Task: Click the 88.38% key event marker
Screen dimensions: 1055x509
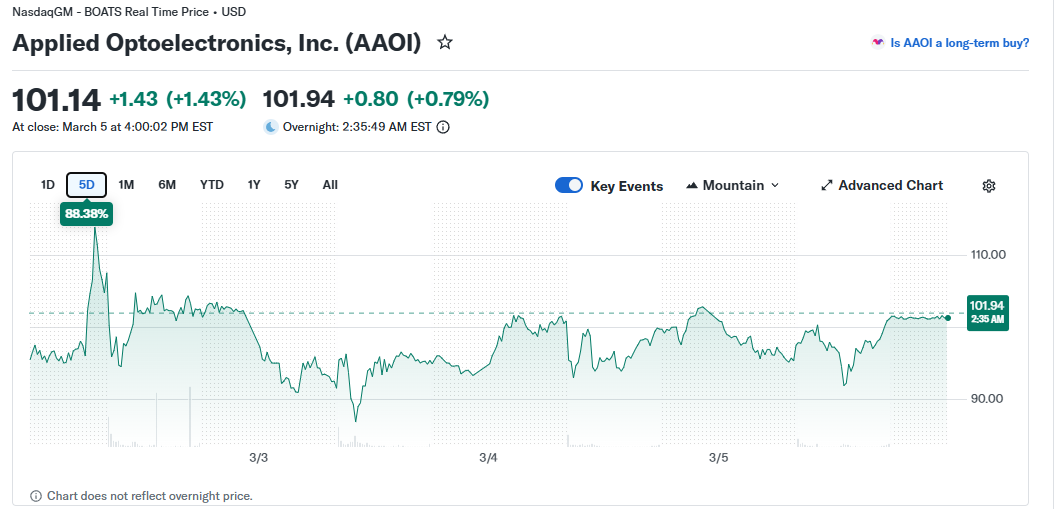Action: tap(87, 213)
